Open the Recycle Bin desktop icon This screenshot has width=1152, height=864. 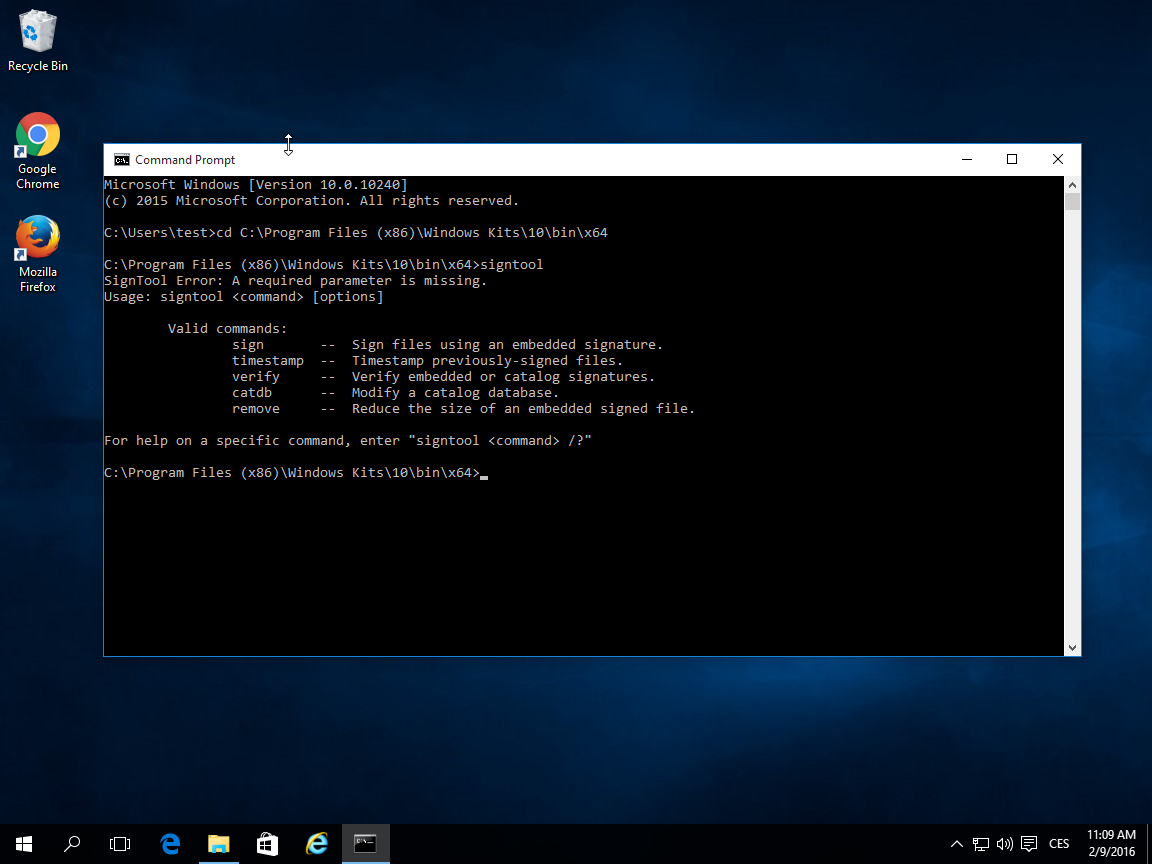(x=37, y=40)
